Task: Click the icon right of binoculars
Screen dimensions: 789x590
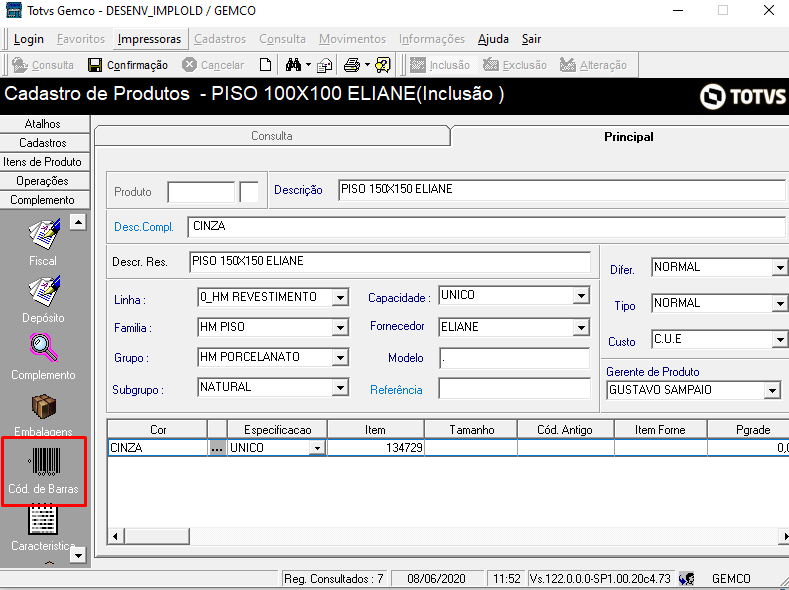Action: pos(325,65)
